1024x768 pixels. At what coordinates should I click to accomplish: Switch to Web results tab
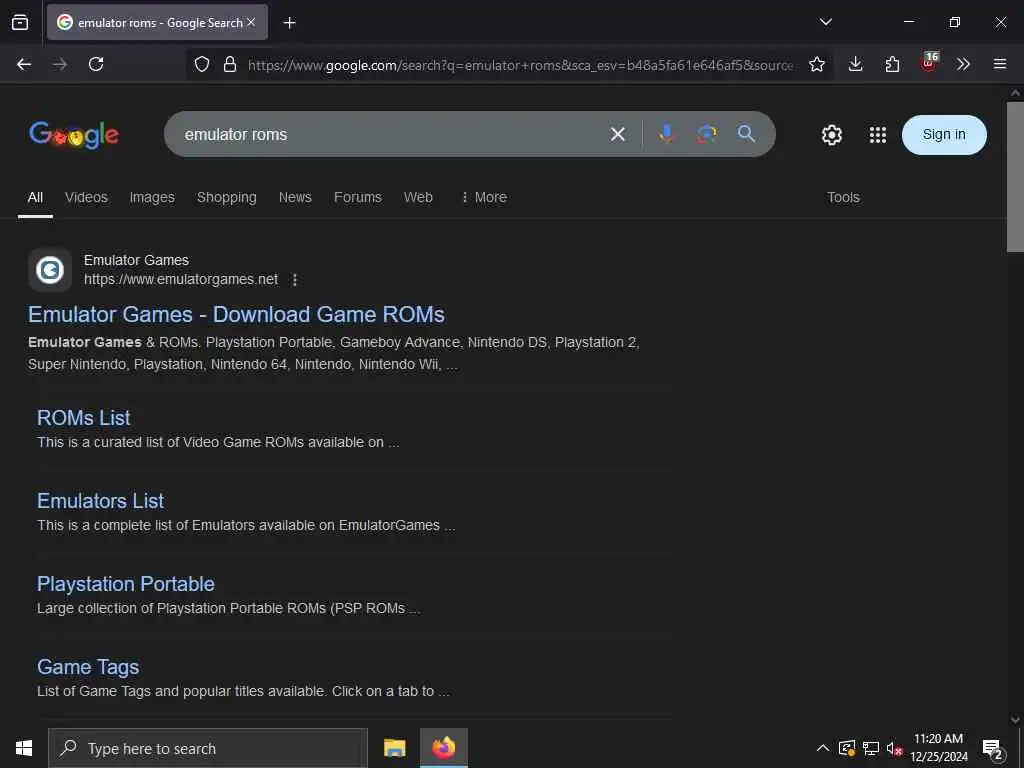pos(418,197)
